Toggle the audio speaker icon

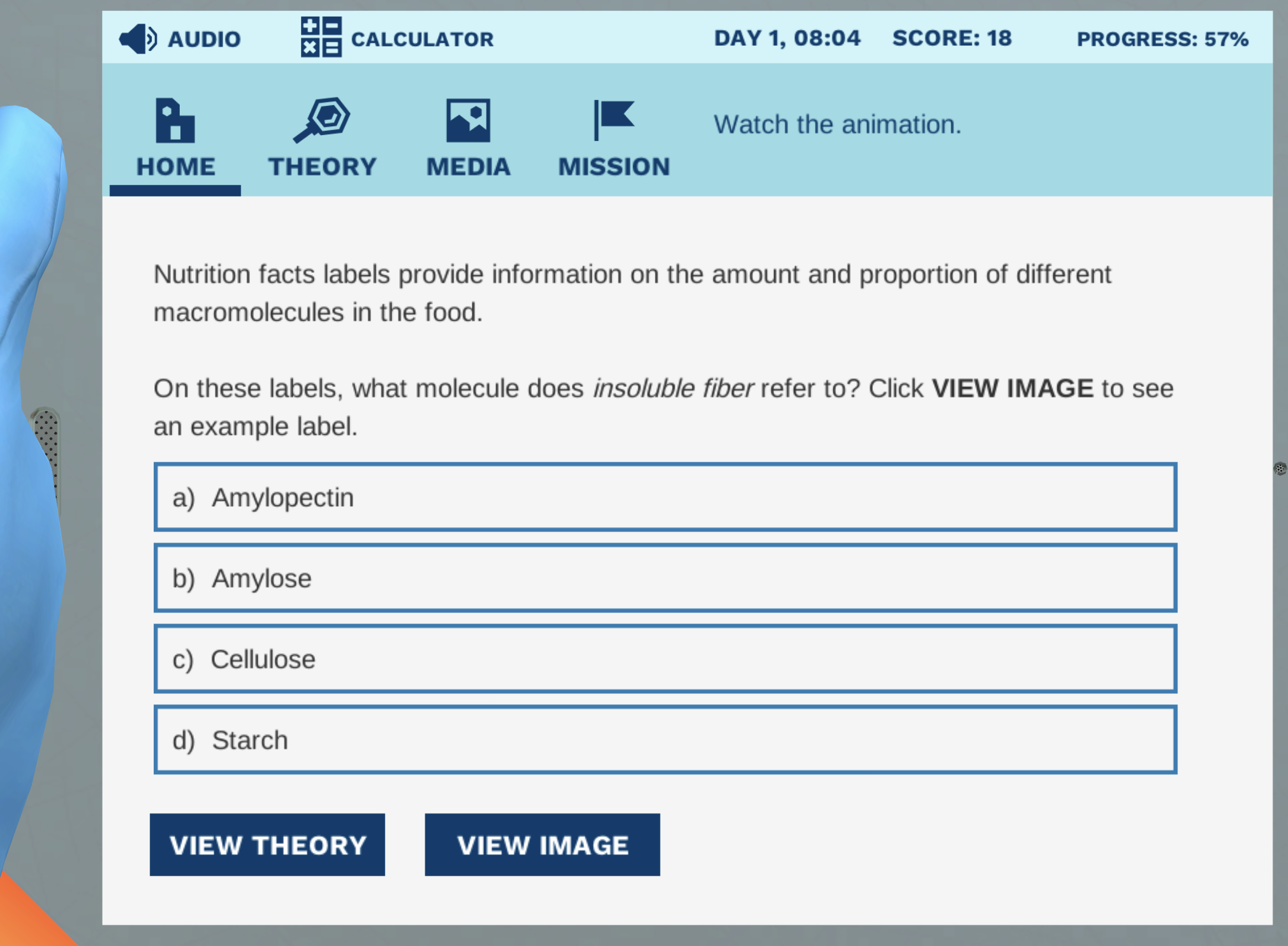click(x=137, y=39)
